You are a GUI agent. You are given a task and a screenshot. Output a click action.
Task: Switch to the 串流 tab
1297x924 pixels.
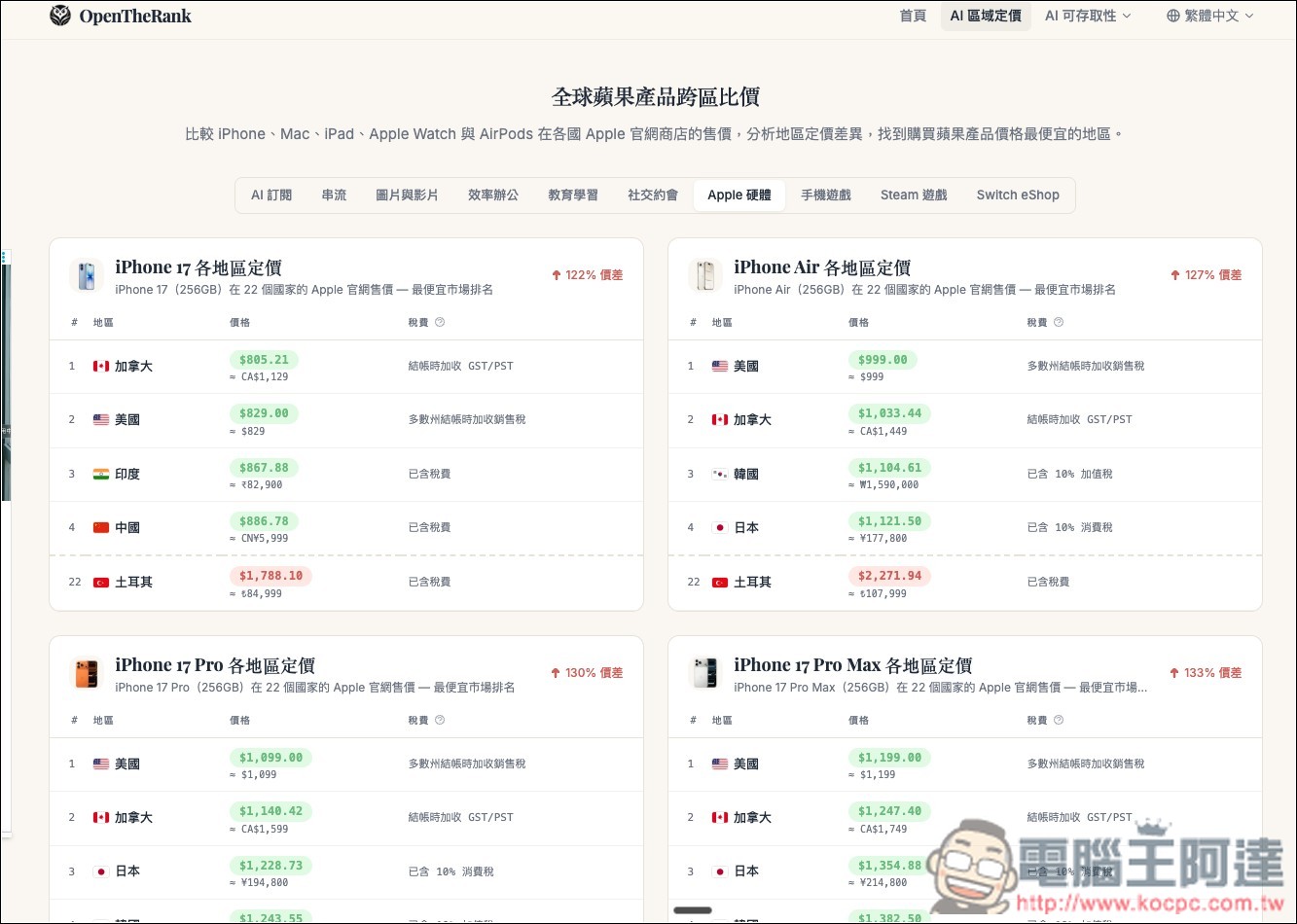click(334, 195)
